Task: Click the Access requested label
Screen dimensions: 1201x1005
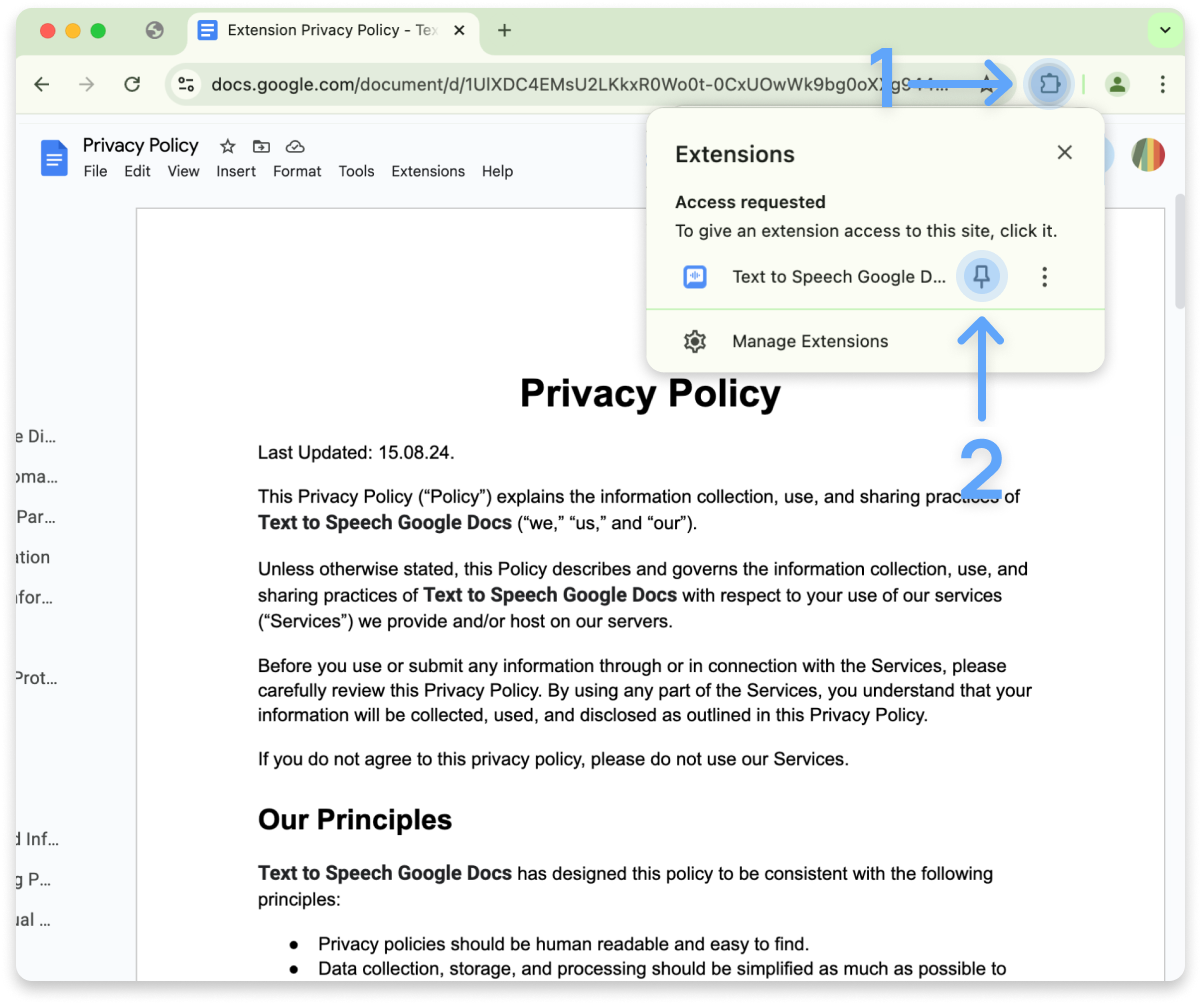Action: 750,202
